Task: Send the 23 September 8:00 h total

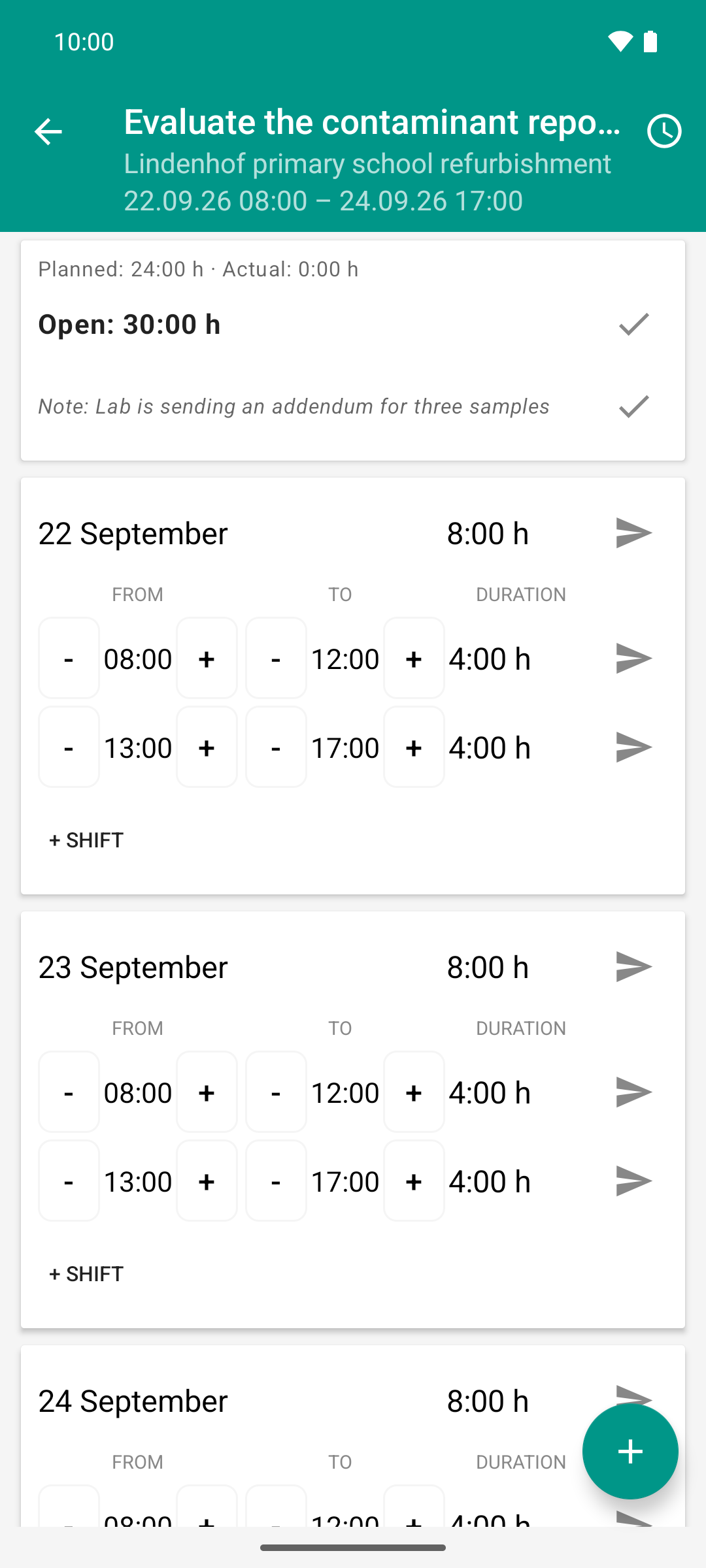Action: pyautogui.click(x=633, y=967)
